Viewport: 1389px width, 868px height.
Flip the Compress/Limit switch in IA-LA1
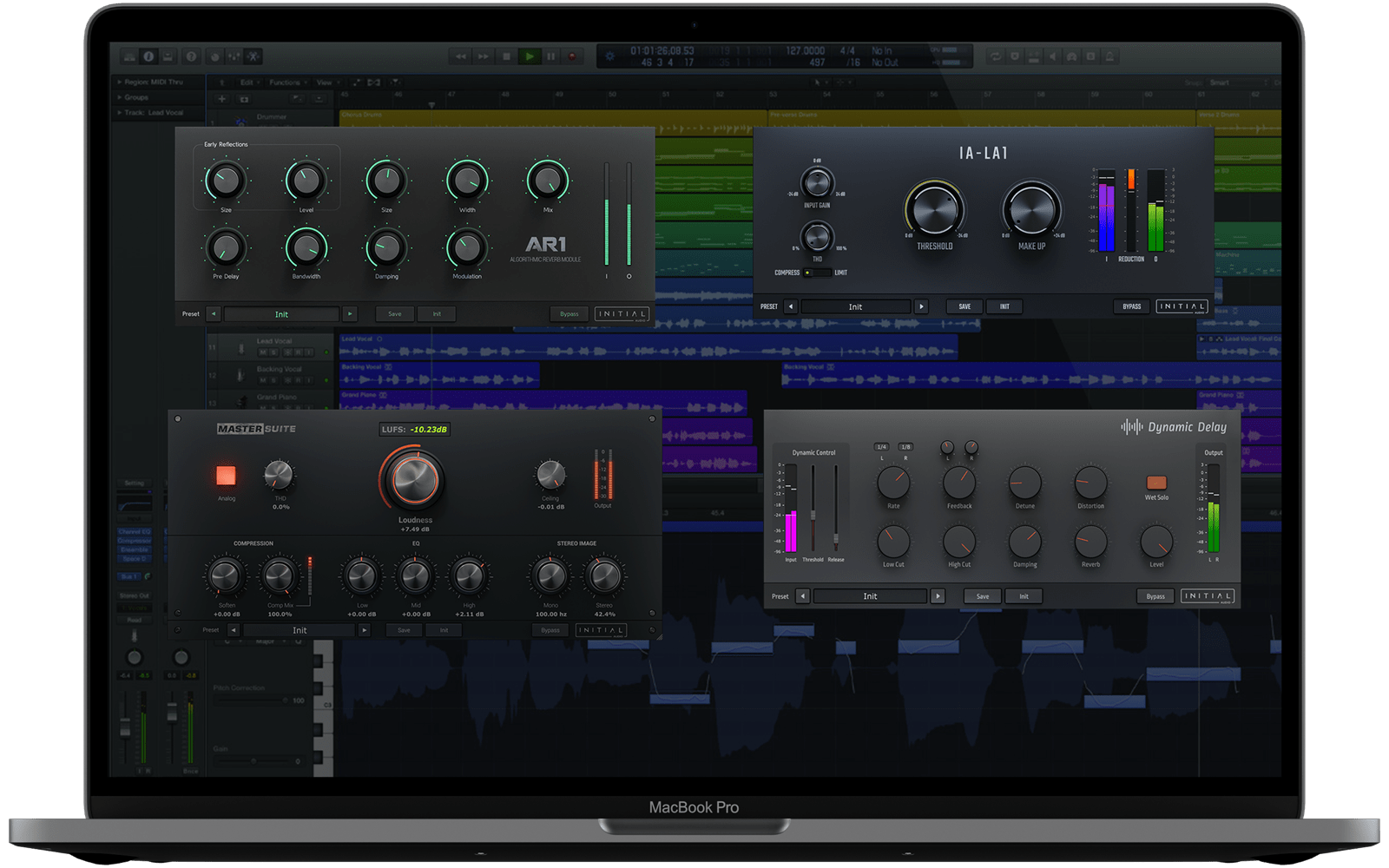[816, 273]
